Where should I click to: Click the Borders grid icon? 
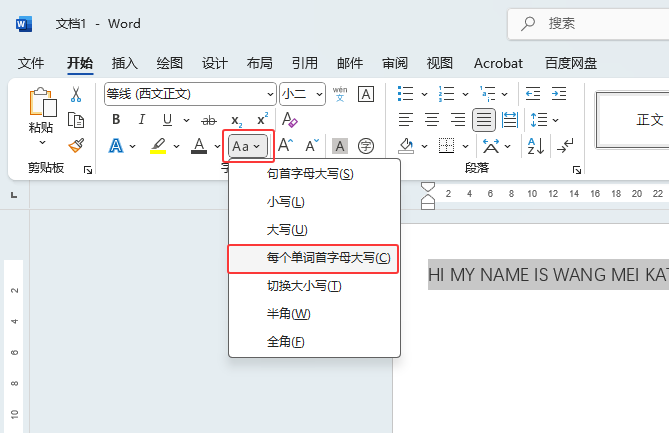click(x=446, y=146)
